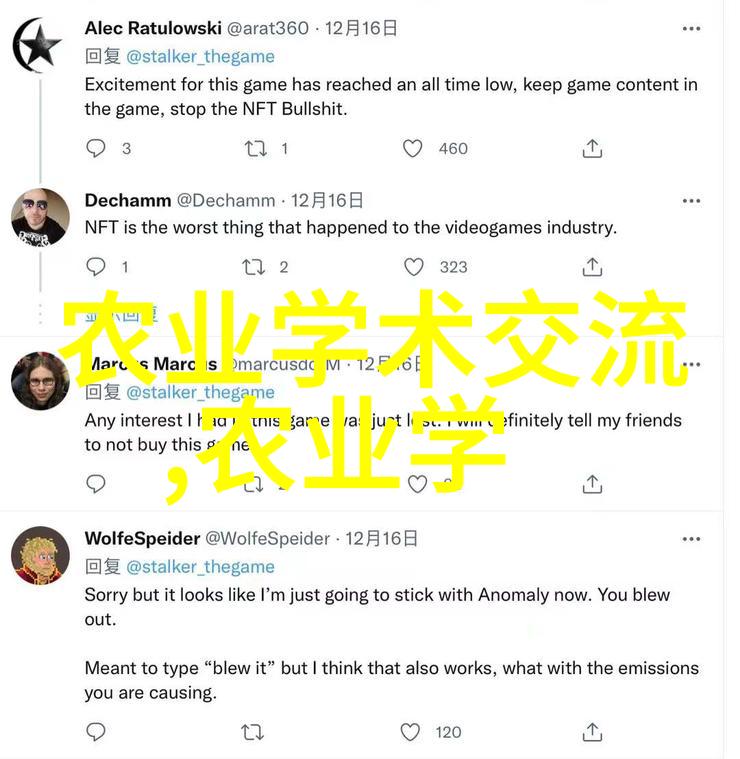Reply to WolfeSpeider's tweet
The image size is (740, 759).
96,732
